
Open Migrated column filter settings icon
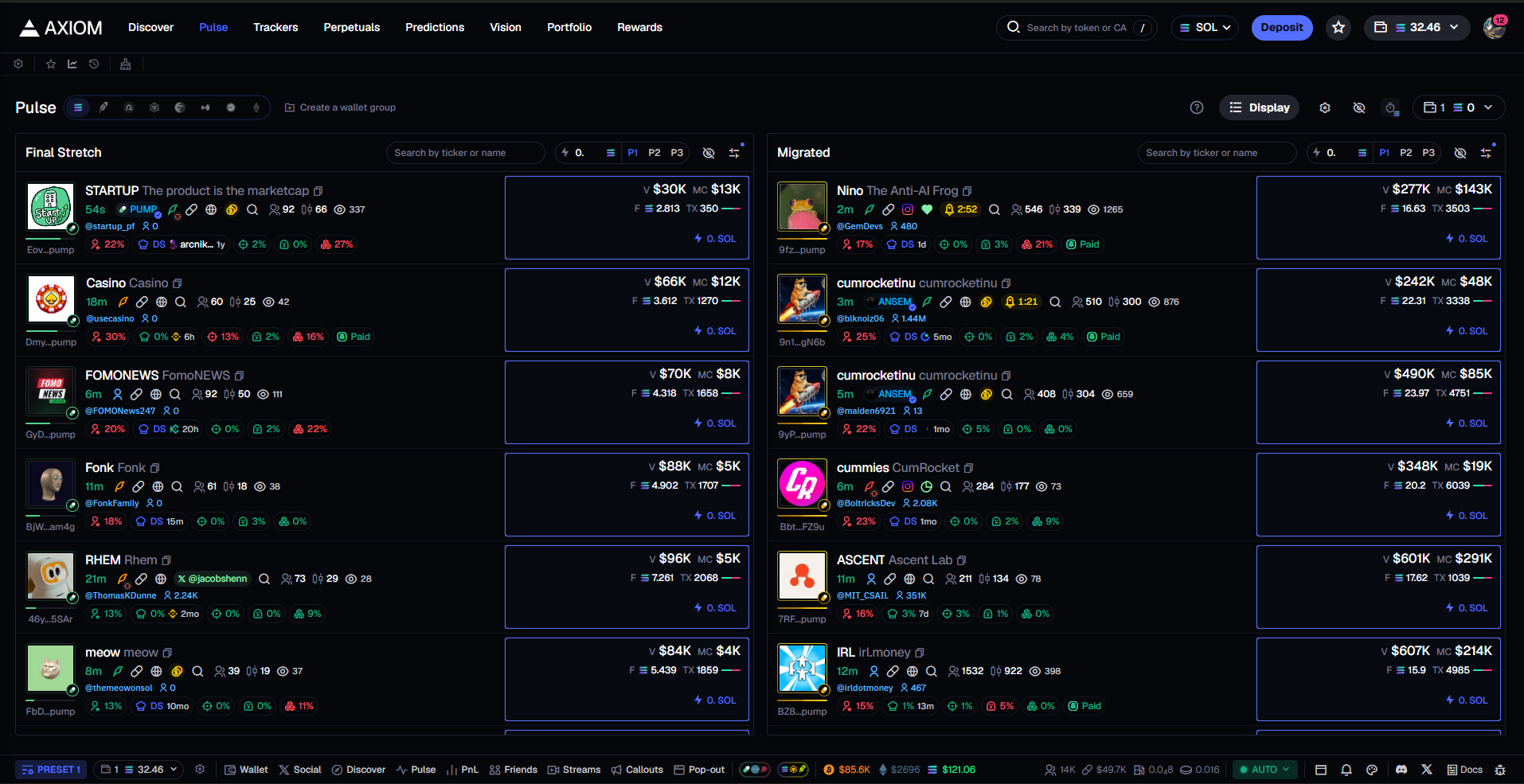point(1487,153)
